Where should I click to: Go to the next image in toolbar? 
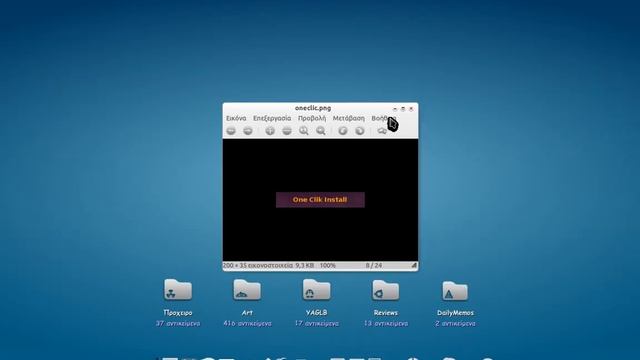[248, 131]
